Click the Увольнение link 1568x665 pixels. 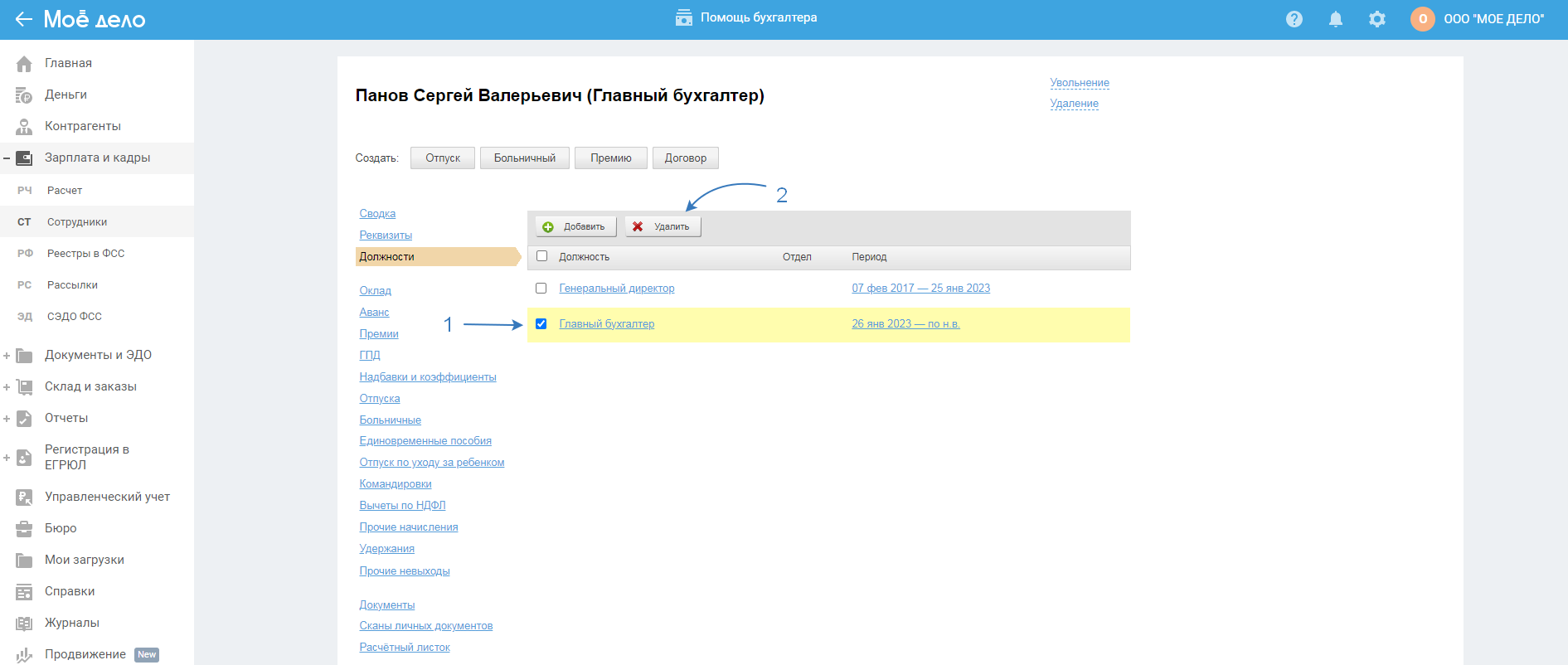point(1080,83)
